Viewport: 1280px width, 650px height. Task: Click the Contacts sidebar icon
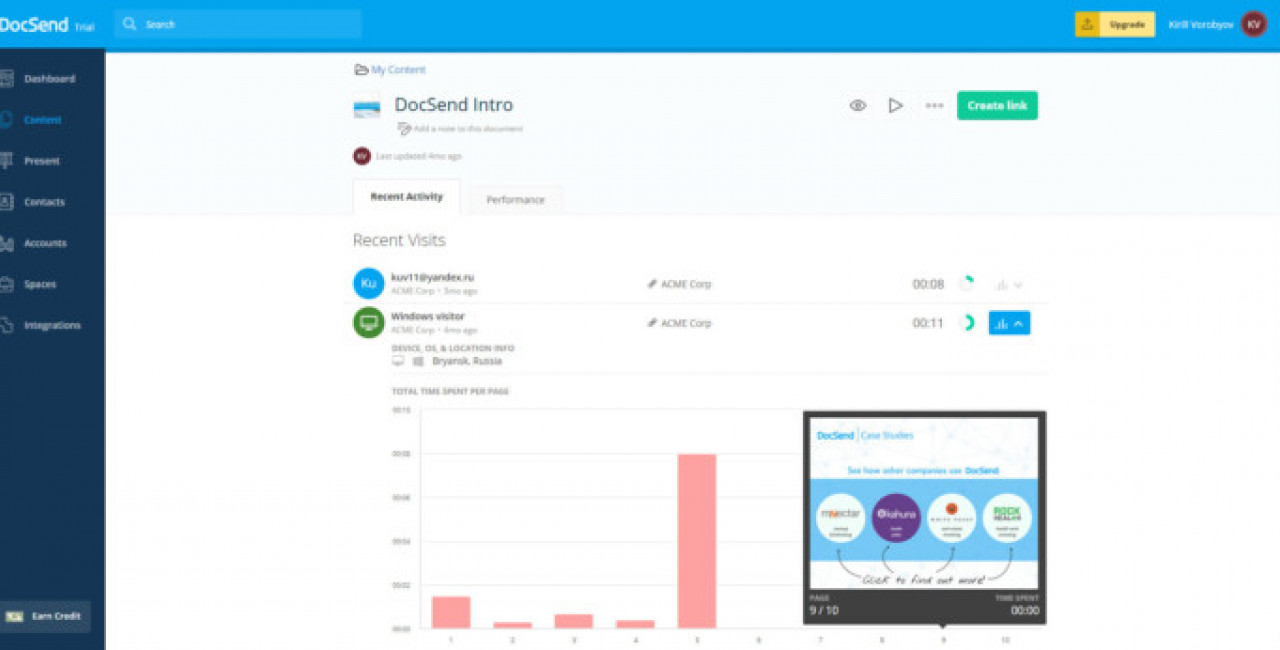point(6,201)
